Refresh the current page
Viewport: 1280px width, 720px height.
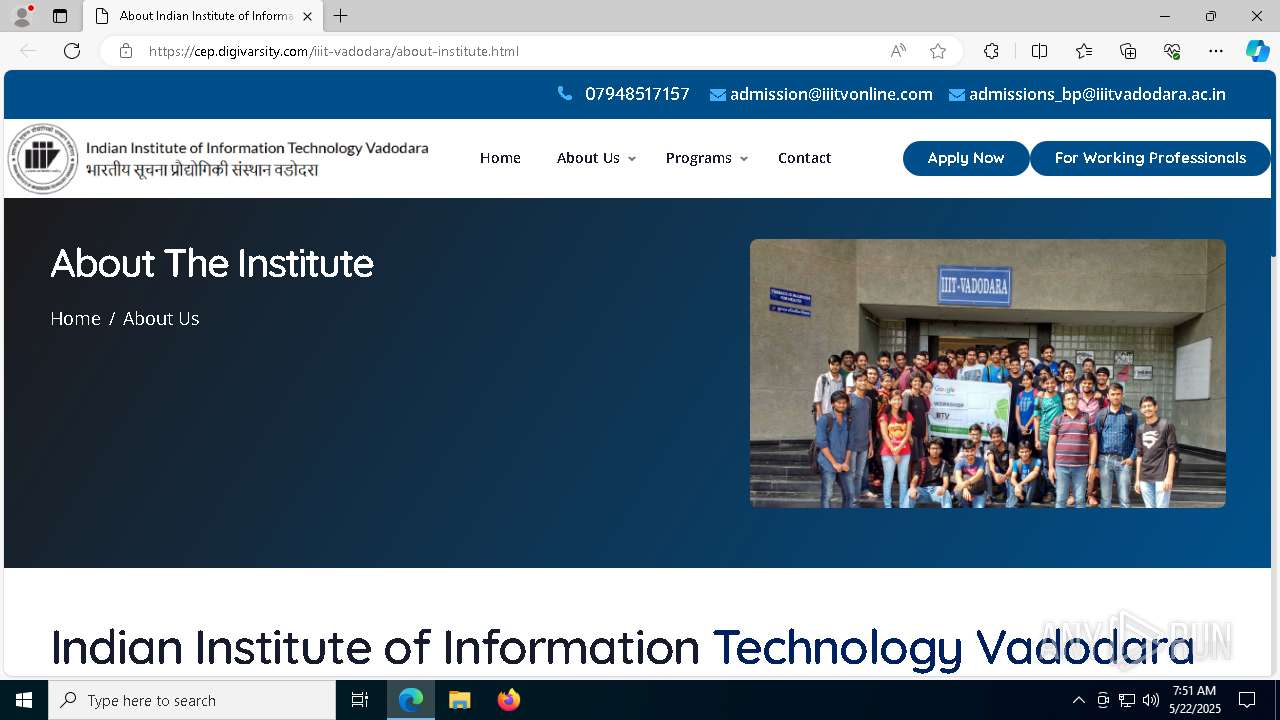tap(72, 51)
